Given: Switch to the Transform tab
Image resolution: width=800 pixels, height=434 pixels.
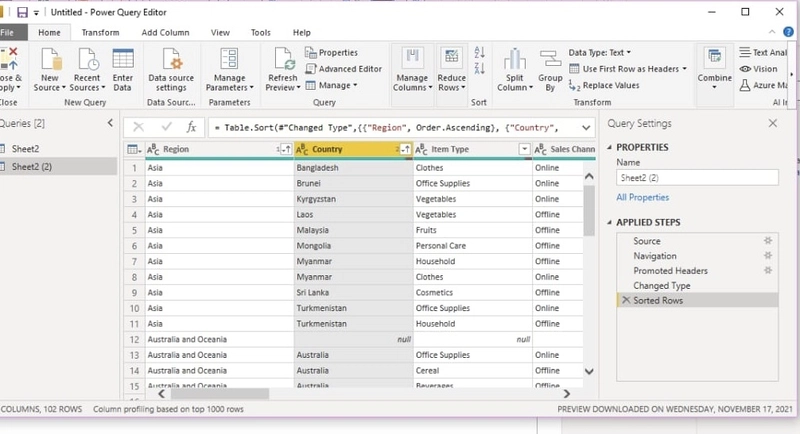Looking at the screenshot, I should click(x=101, y=32).
